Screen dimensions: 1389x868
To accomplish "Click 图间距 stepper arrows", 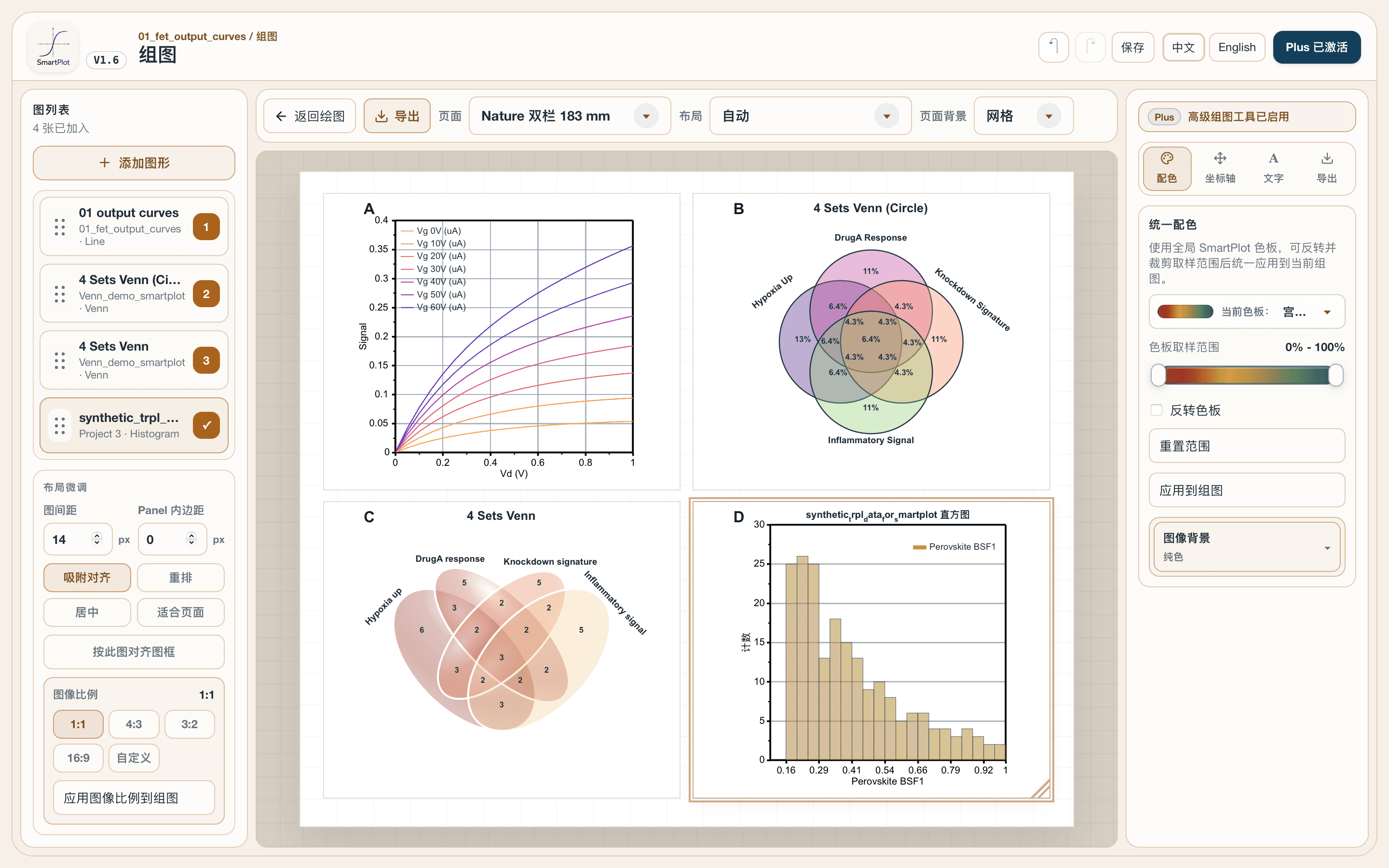I will tap(97, 539).
